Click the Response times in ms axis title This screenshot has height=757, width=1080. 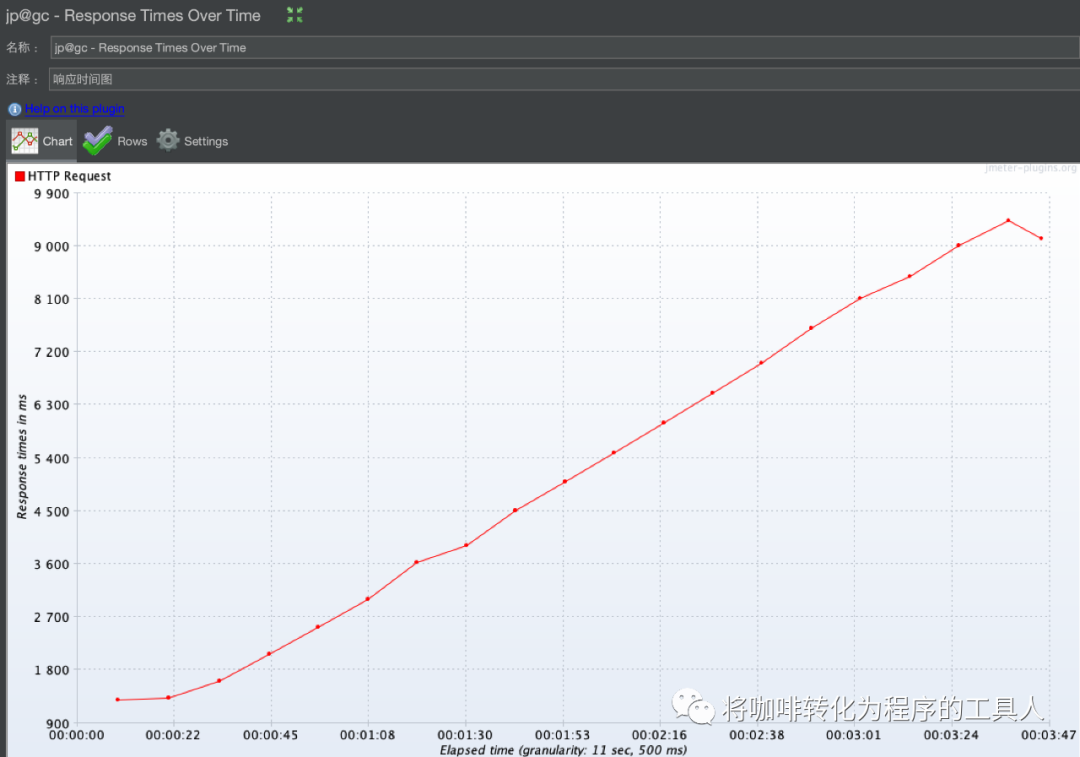point(22,457)
